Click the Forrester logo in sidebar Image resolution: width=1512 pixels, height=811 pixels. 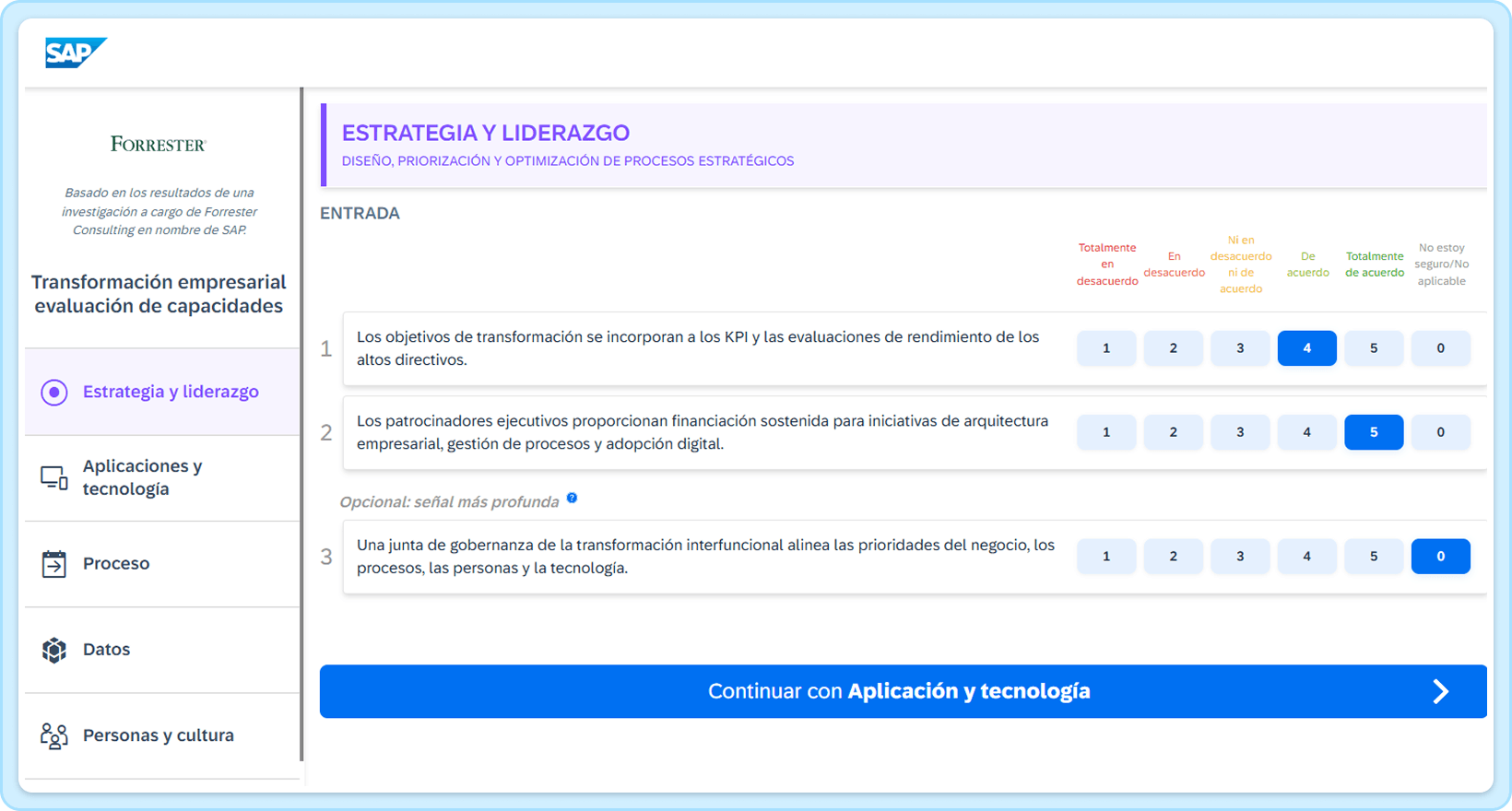click(x=159, y=144)
